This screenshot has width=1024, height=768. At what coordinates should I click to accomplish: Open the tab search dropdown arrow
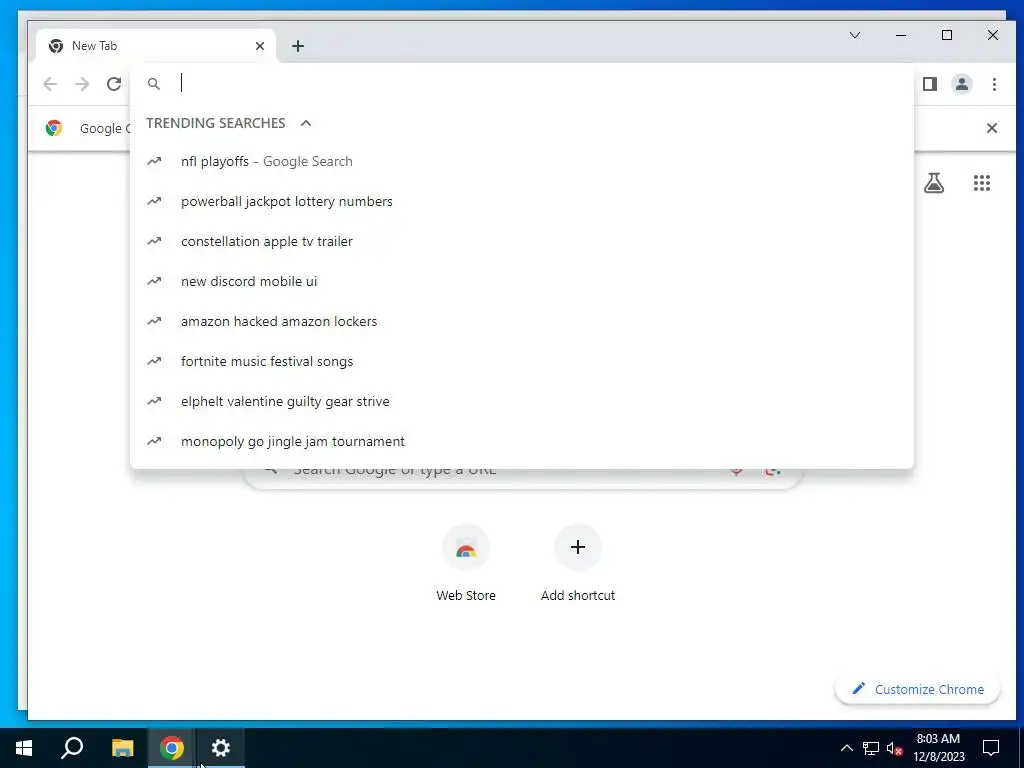point(855,35)
